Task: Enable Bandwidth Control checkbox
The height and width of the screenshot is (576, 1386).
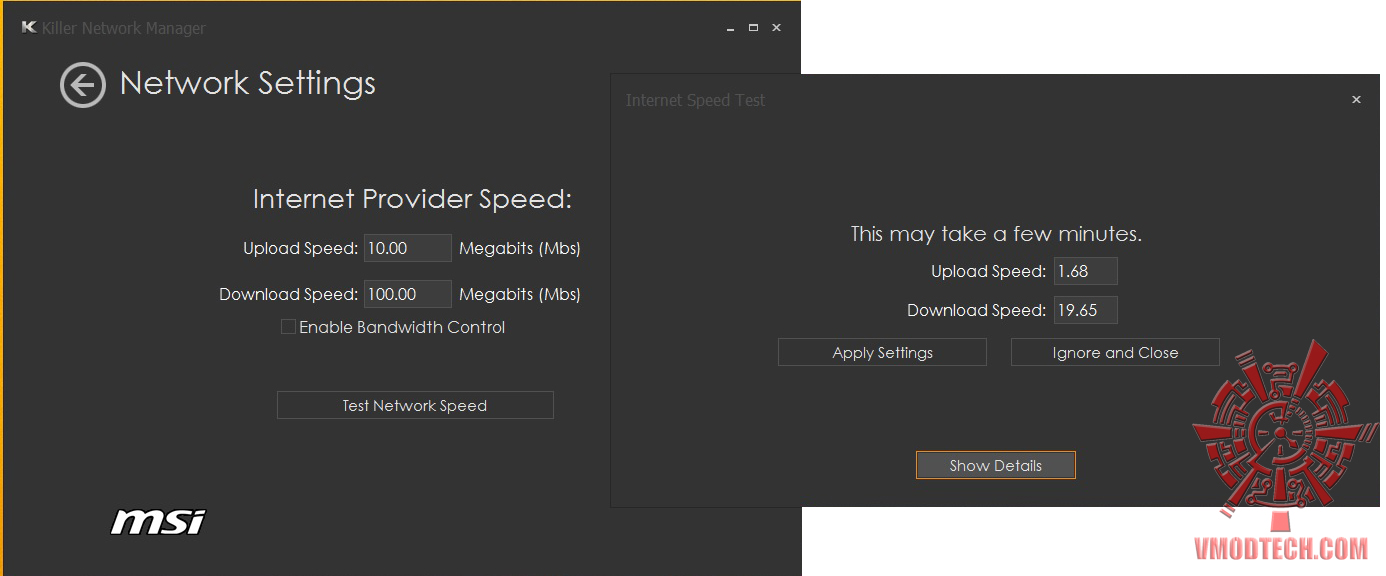Action: (288, 327)
